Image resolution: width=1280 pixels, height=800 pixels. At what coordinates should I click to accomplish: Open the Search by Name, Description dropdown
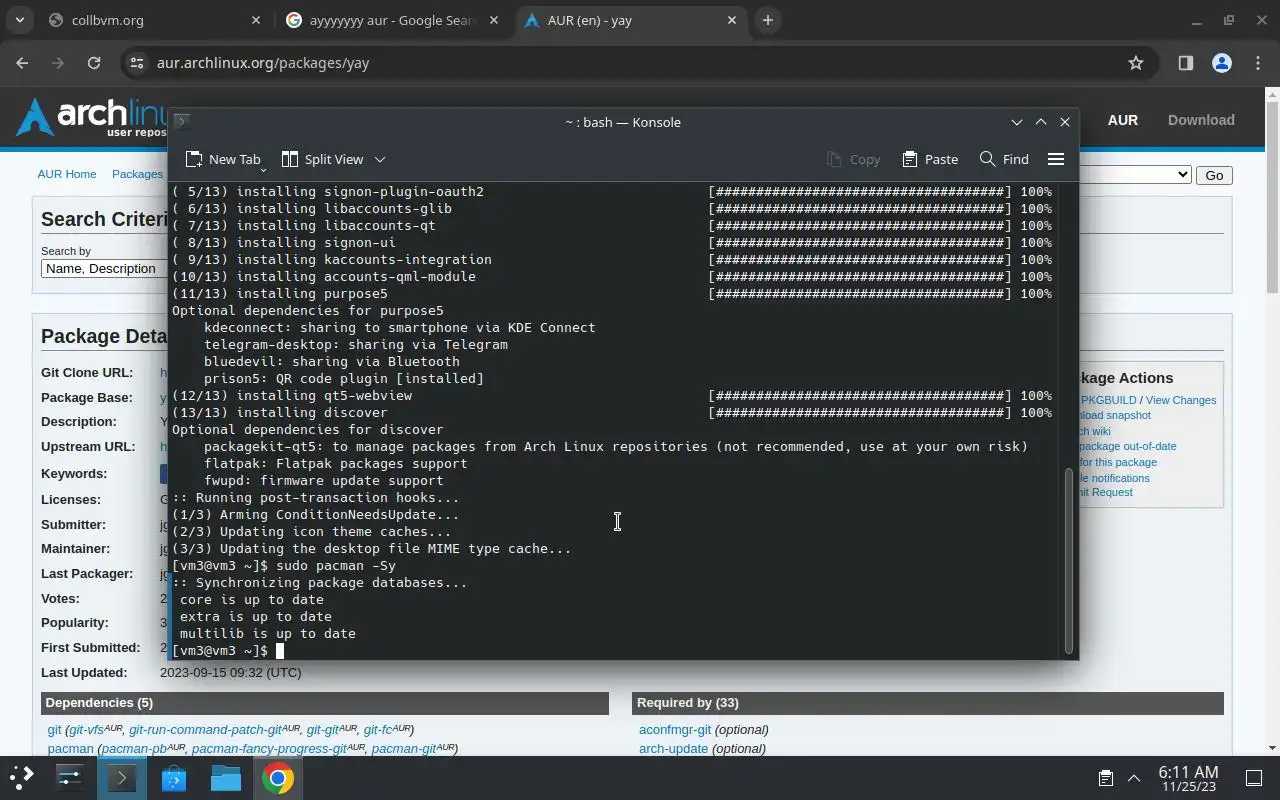coord(104,268)
